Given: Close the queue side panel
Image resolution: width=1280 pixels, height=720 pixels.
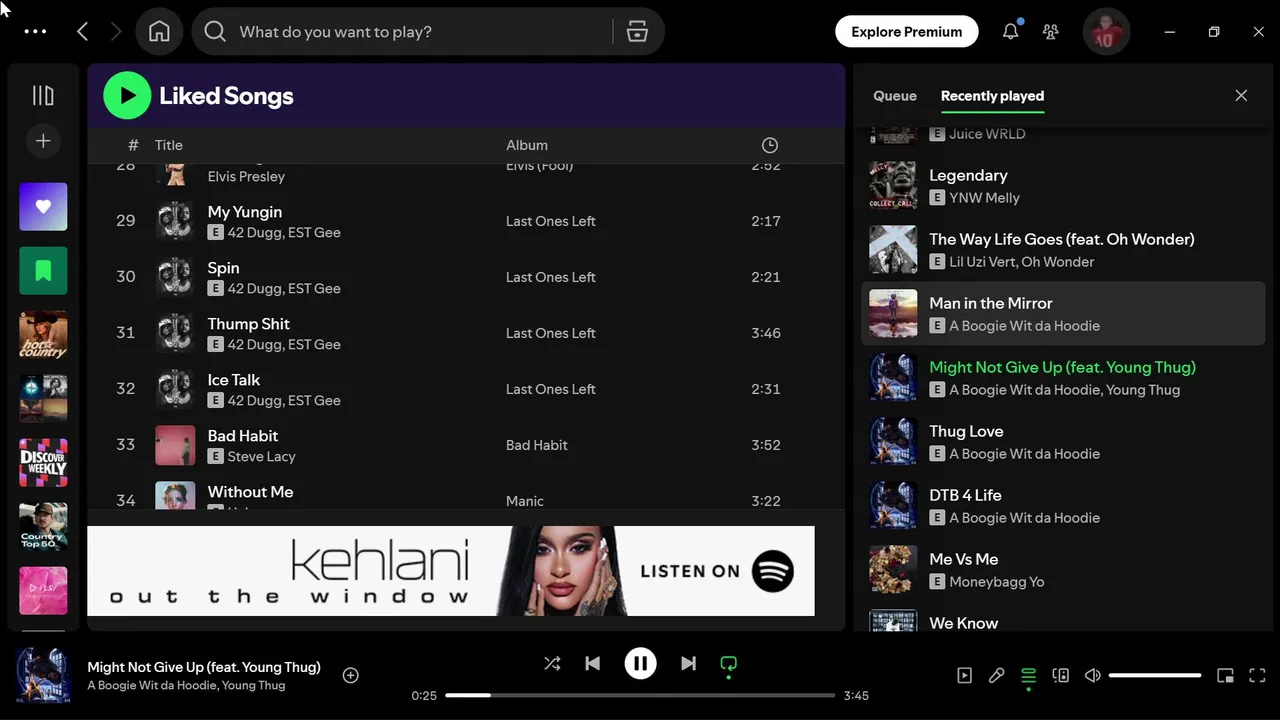Looking at the screenshot, I should 1241,96.
